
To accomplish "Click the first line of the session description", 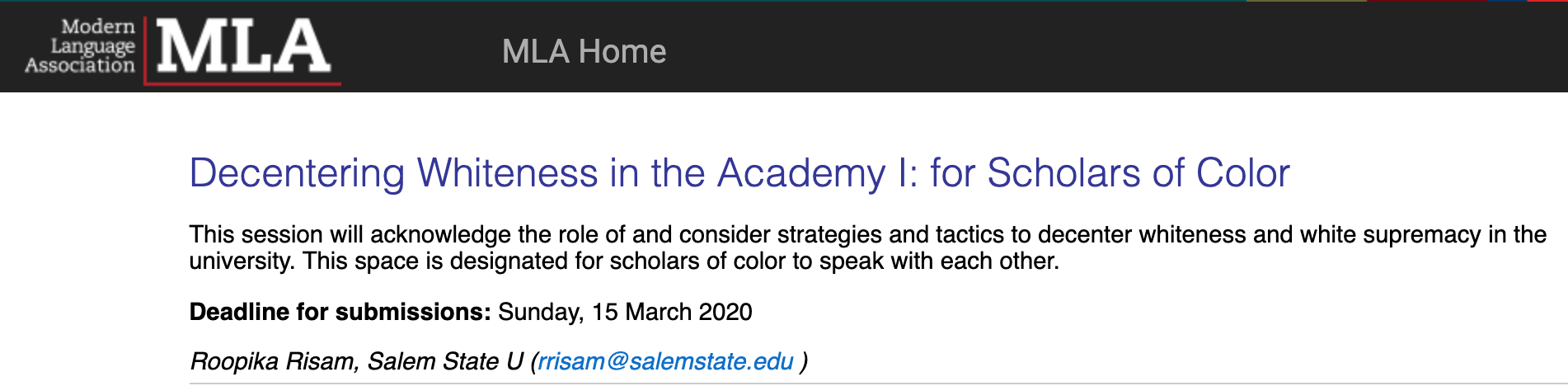I will click(x=867, y=234).
